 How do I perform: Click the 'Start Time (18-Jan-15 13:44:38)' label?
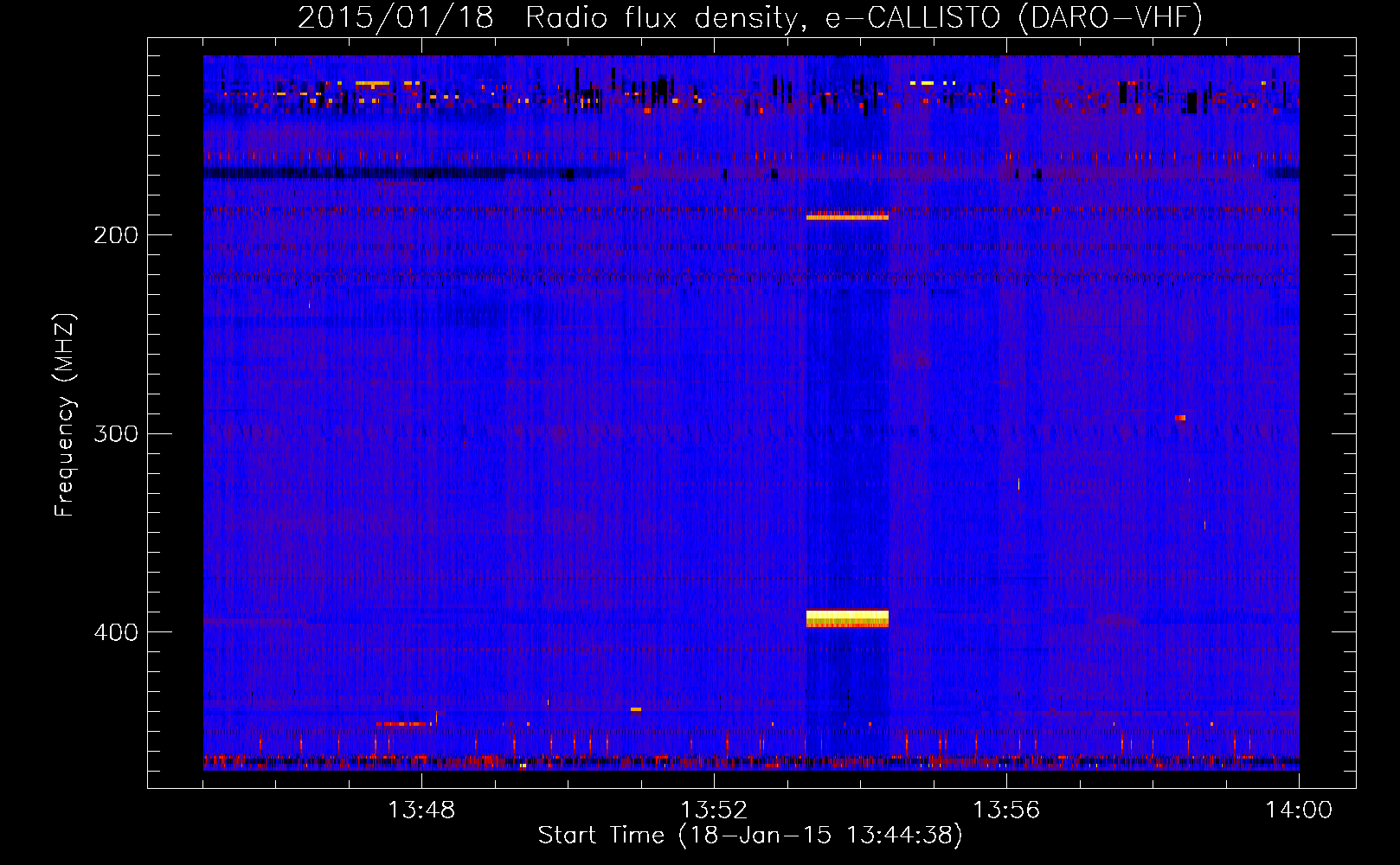point(750,836)
